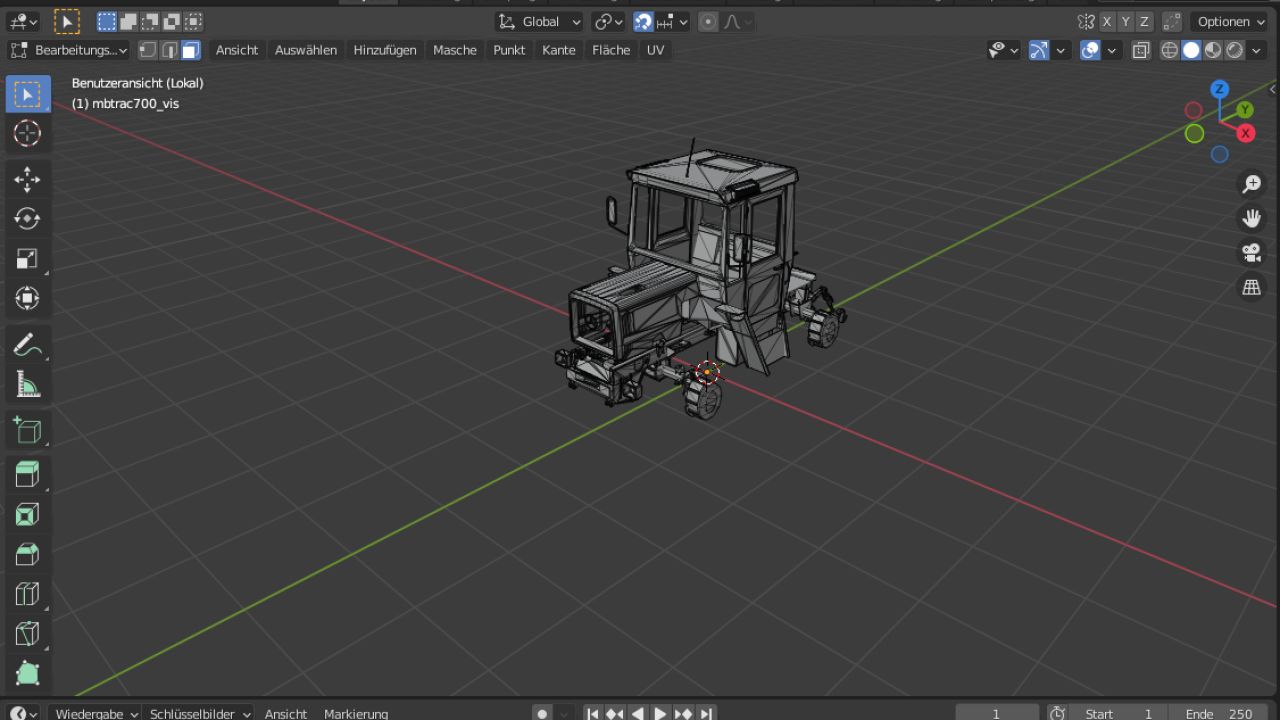
Task: Select the Box Select tool
Action: 27,94
